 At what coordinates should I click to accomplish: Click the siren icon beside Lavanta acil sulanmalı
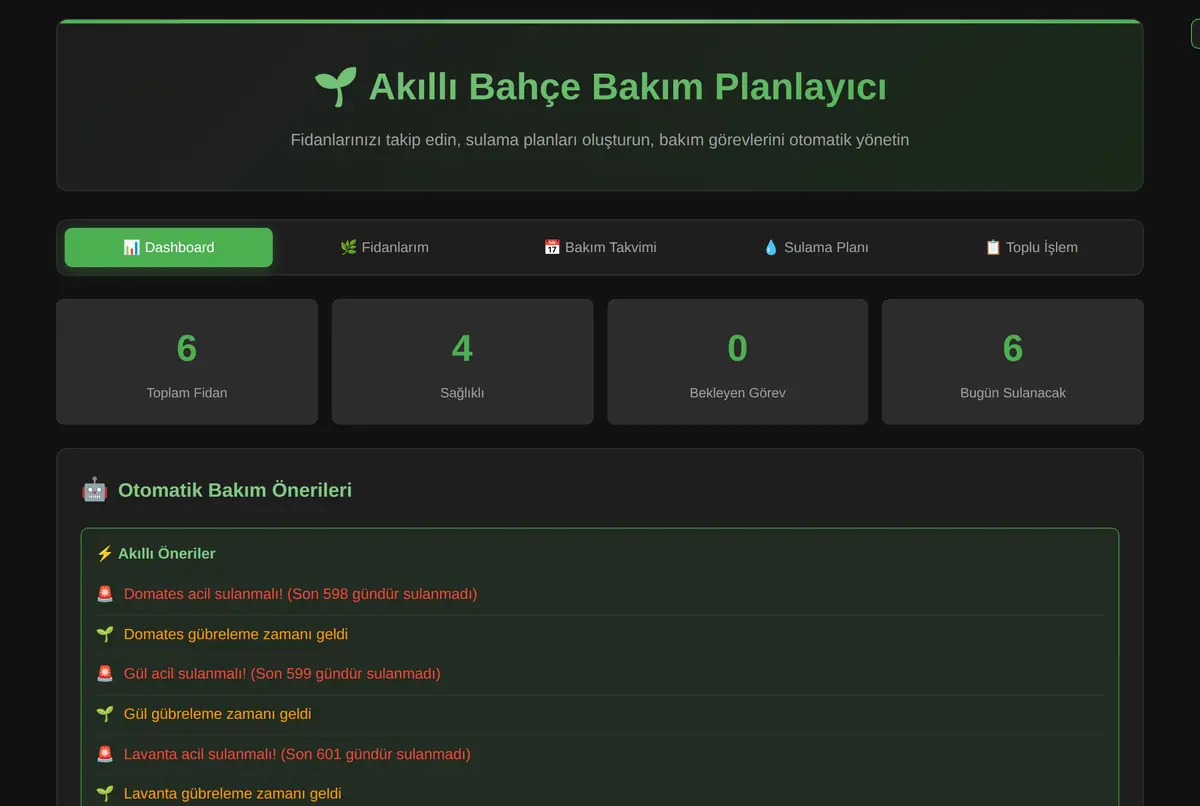tap(105, 754)
